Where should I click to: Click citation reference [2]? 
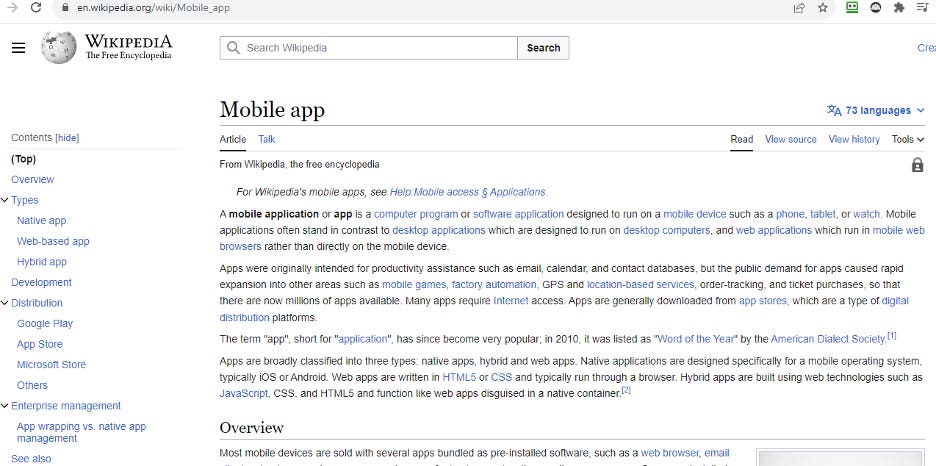point(626,390)
